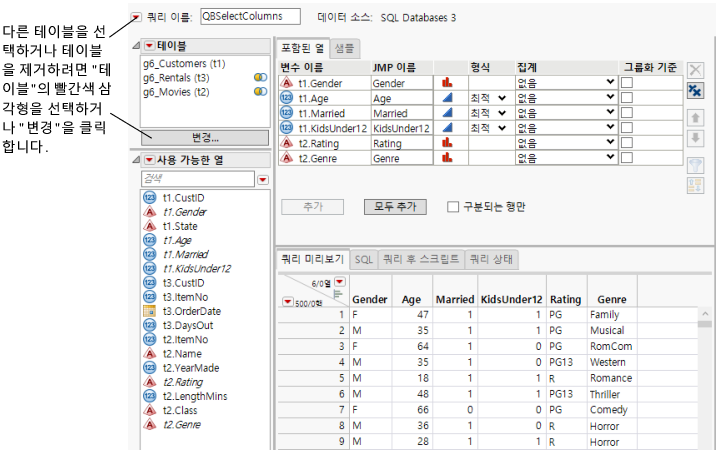
Task: Click the sort order icon below funnel
Action: [696, 185]
